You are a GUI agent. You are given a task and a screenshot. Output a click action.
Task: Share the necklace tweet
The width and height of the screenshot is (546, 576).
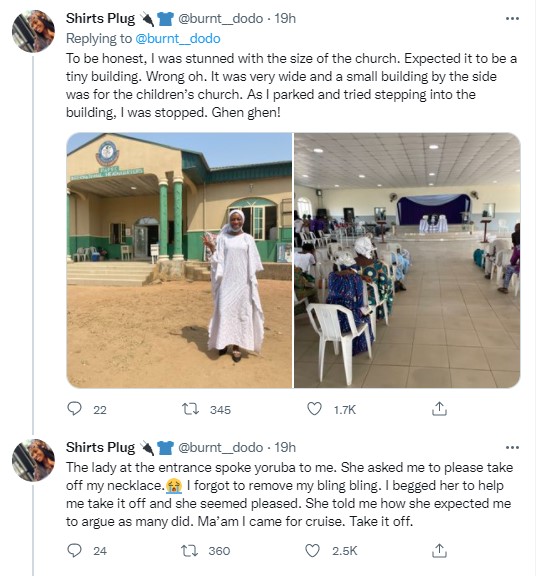click(x=439, y=550)
